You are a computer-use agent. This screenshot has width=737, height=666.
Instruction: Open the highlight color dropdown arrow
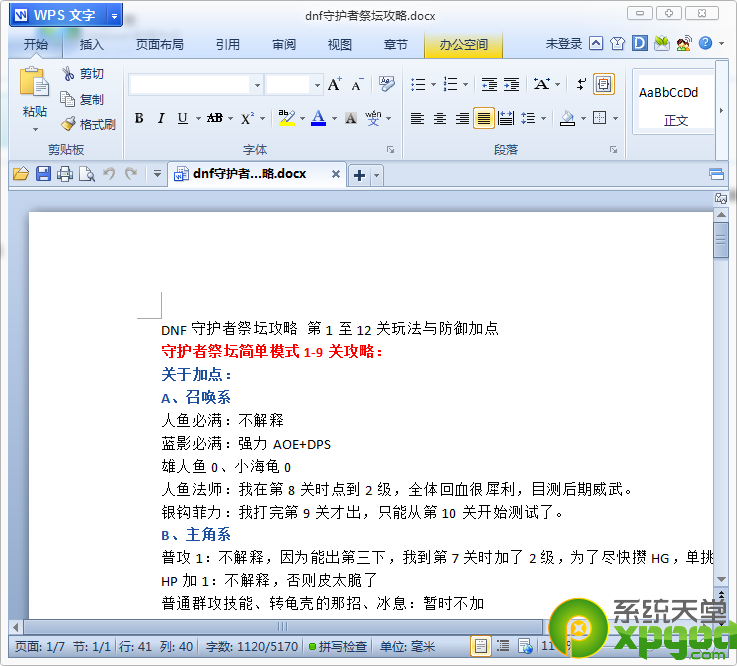pyautogui.click(x=302, y=118)
